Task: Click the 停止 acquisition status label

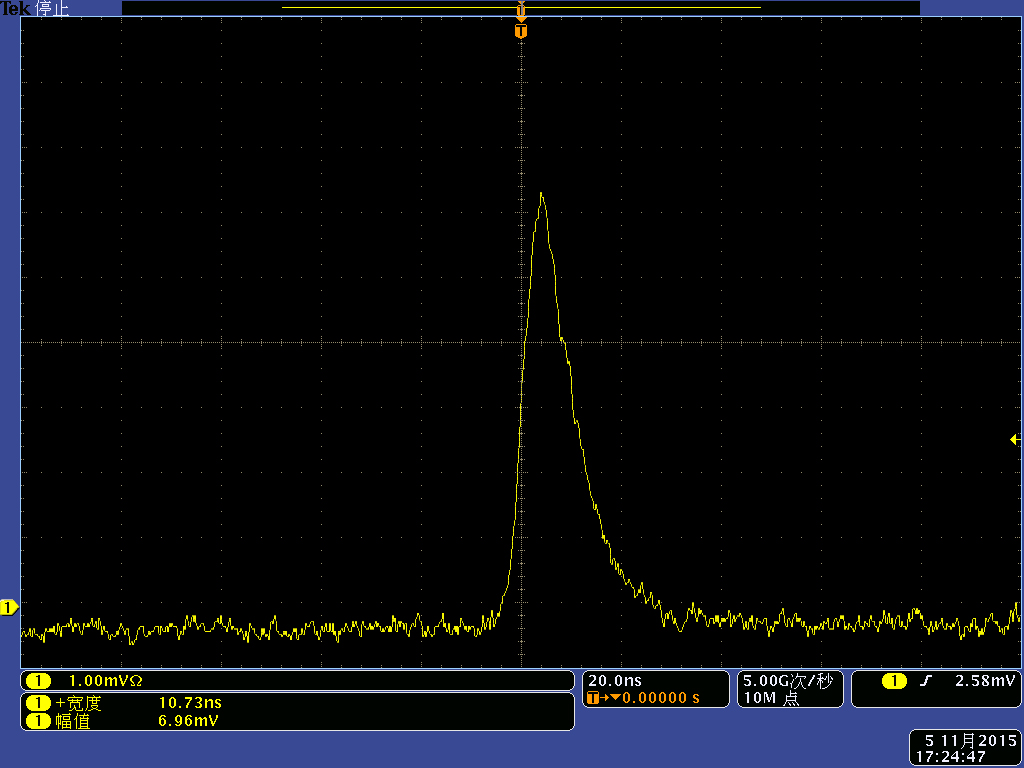Action: (52, 8)
